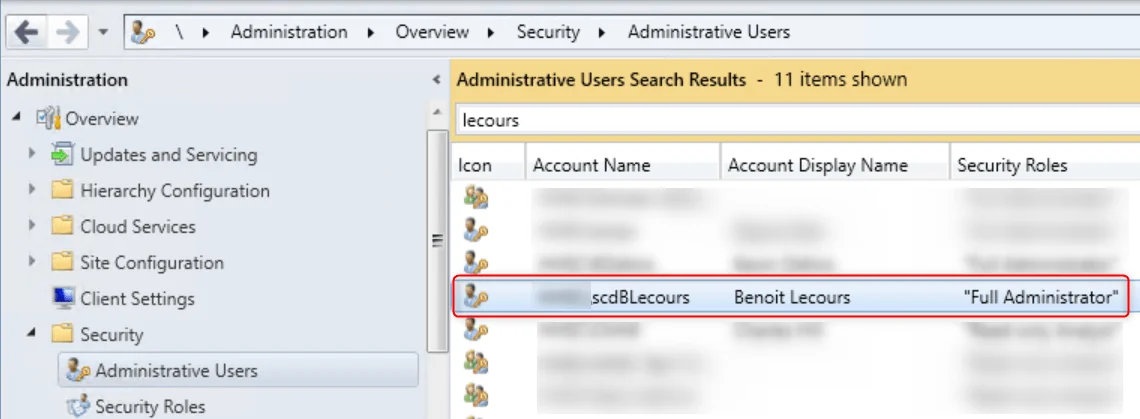1140x419 pixels.
Task: Expand the Site Configuration node
Action: (x=31, y=262)
